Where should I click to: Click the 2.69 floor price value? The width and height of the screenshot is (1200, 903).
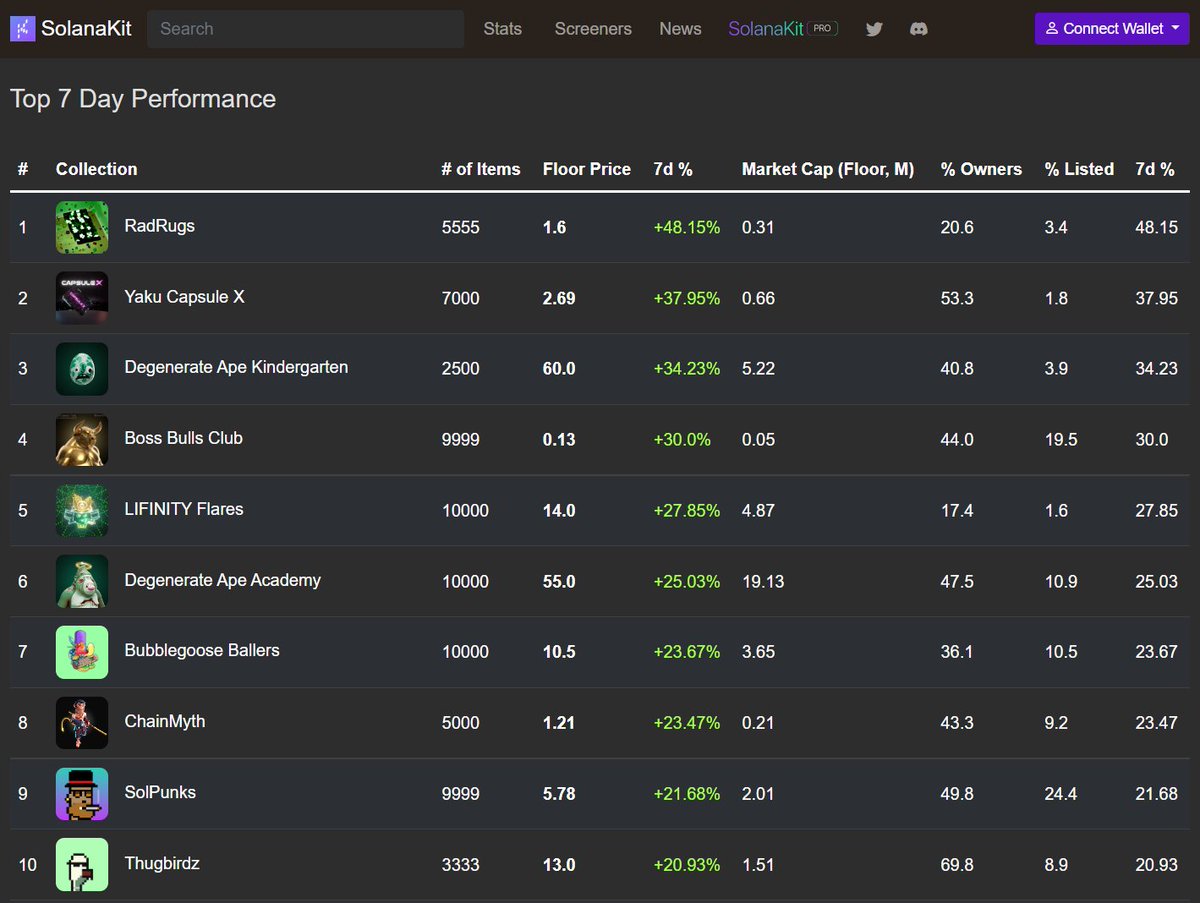coord(559,299)
